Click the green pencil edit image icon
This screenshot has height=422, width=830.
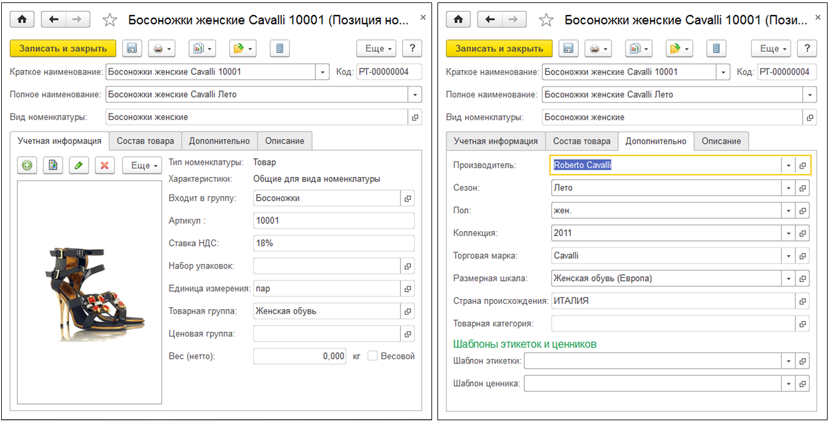click(x=79, y=165)
